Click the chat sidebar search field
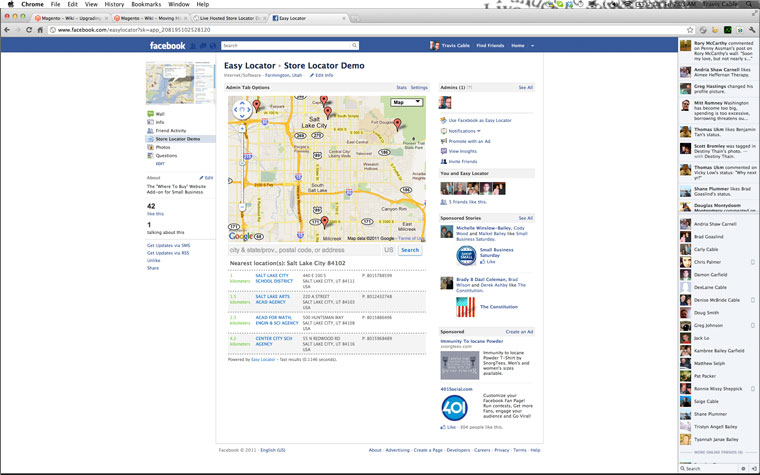This screenshot has width=760, height=475. pos(710,469)
